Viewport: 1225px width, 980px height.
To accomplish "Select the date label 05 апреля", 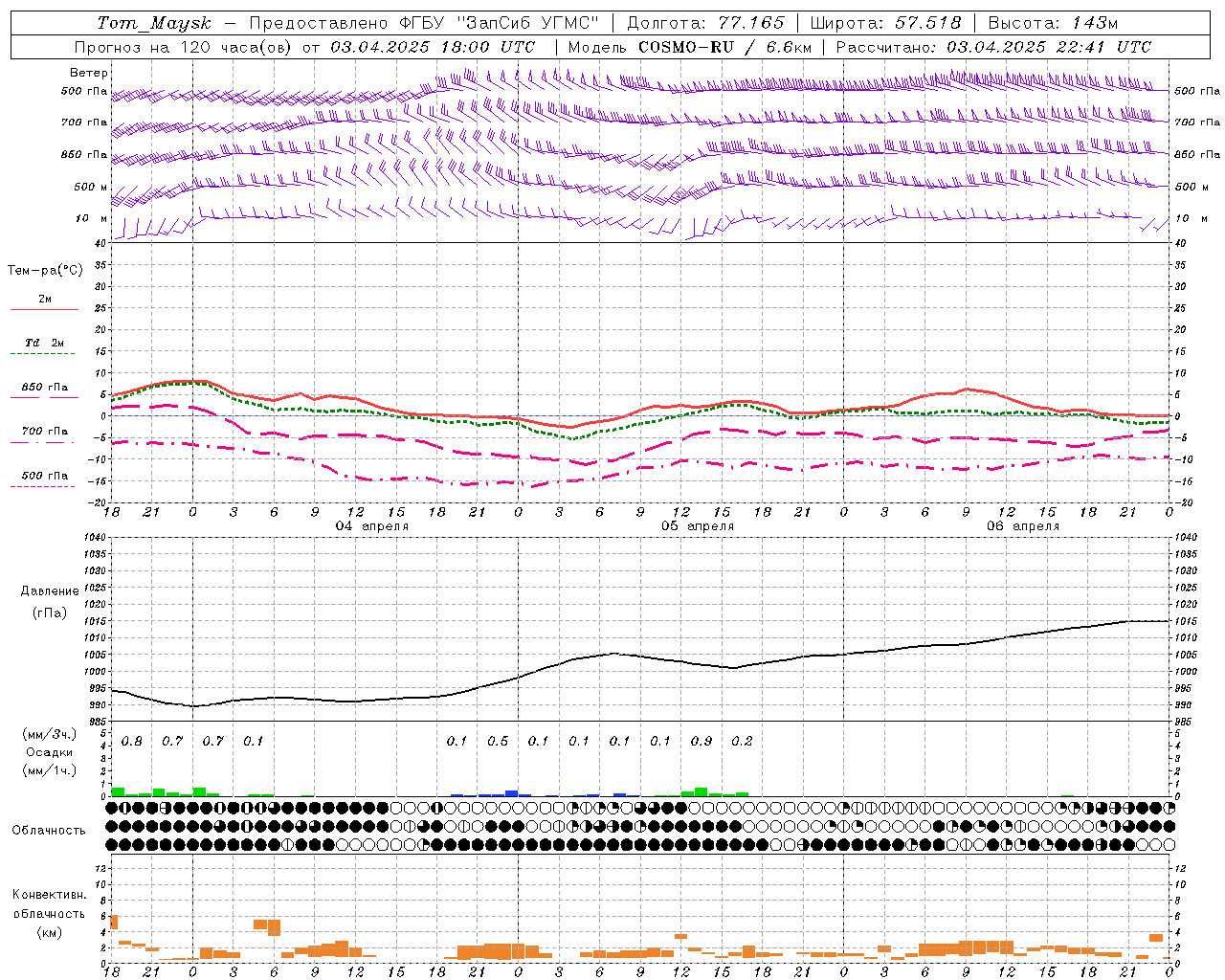I will (x=698, y=526).
